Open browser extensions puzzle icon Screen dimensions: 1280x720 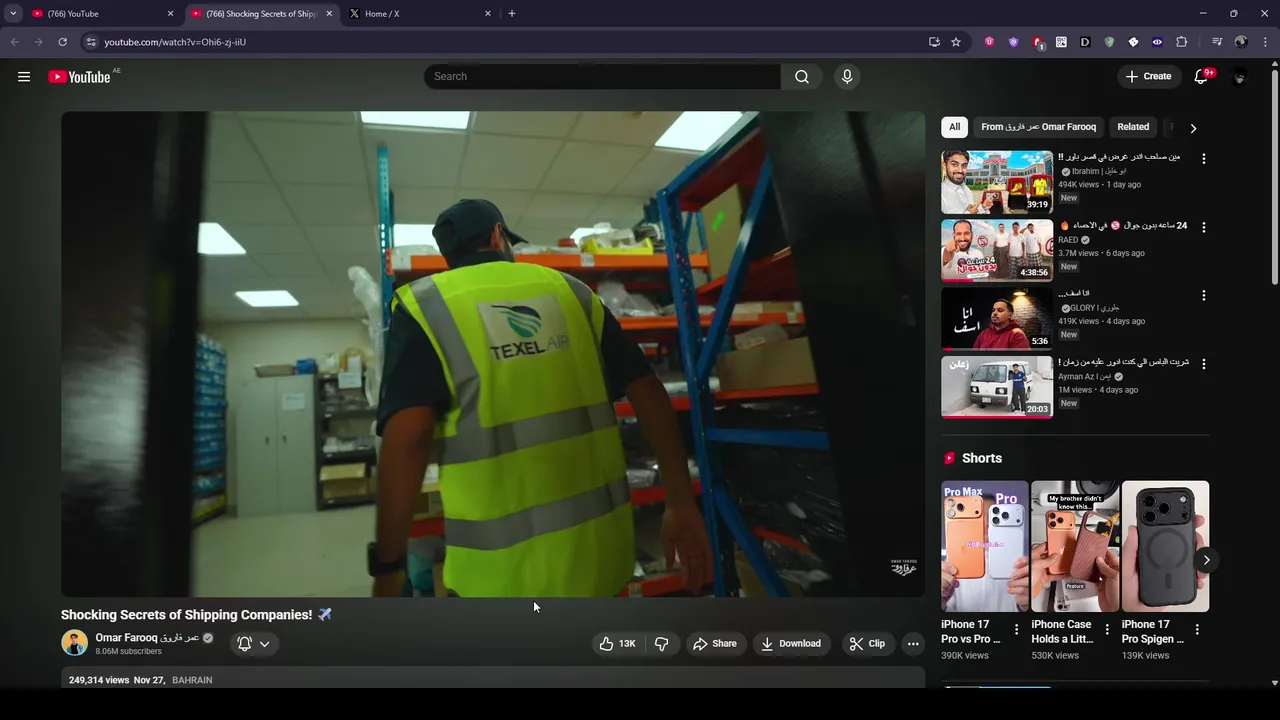[x=1182, y=42]
